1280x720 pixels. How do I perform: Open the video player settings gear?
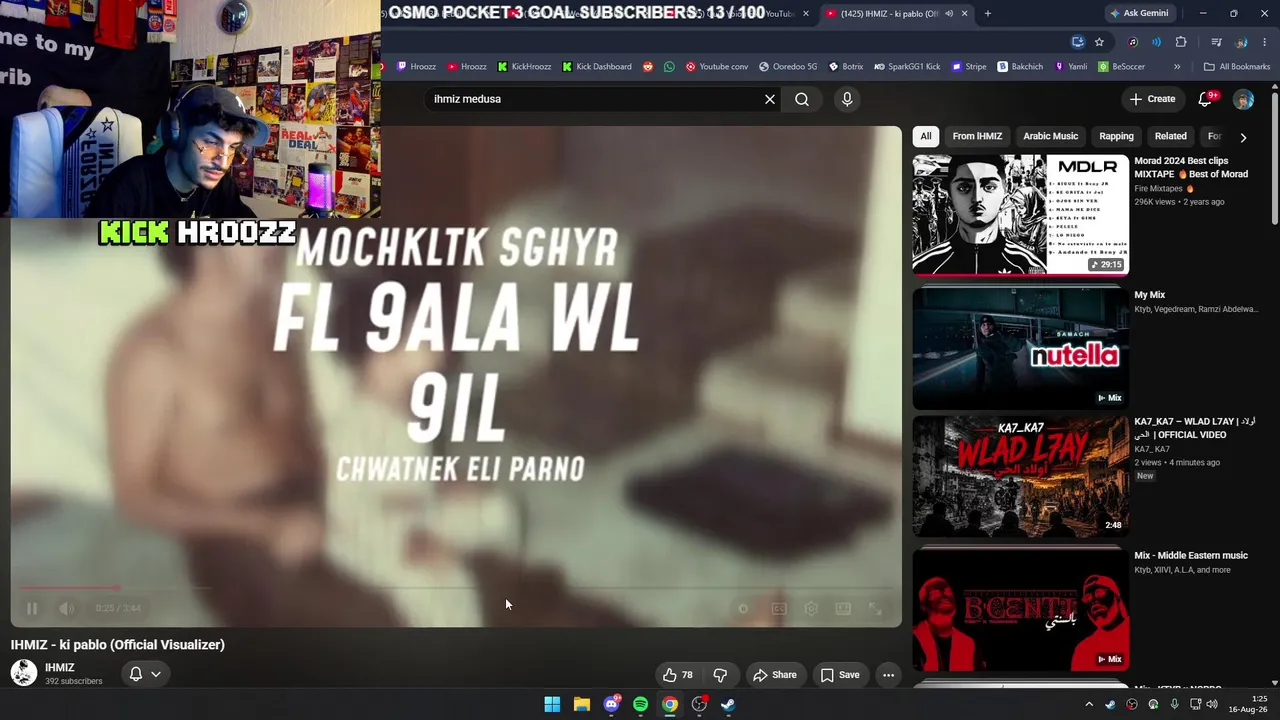point(811,608)
